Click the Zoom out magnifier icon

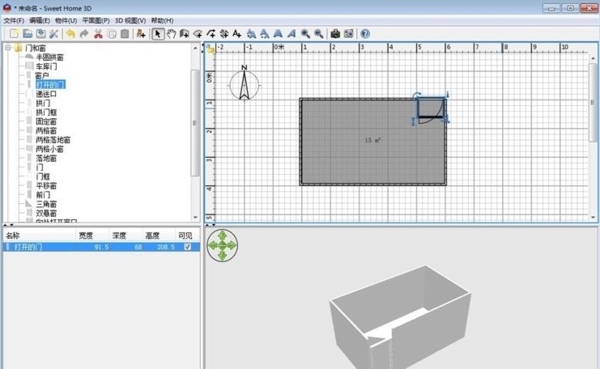click(x=319, y=34)
